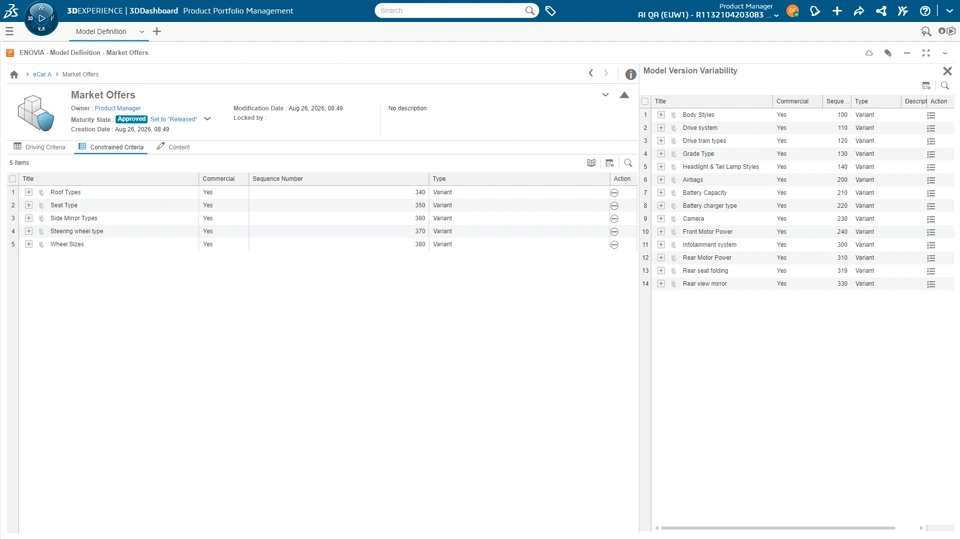Expand the Seat Type row

[x=29, y=205]
